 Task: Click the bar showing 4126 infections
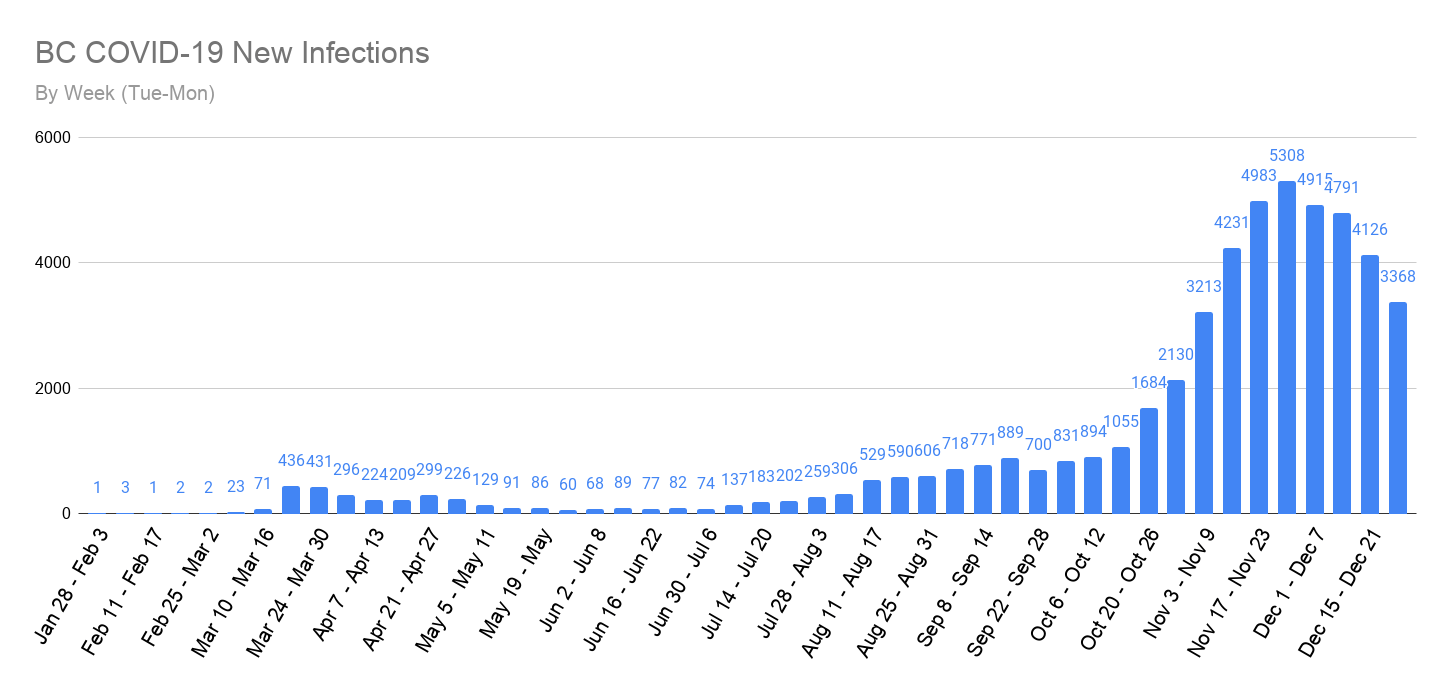[x=1370, y=385]
